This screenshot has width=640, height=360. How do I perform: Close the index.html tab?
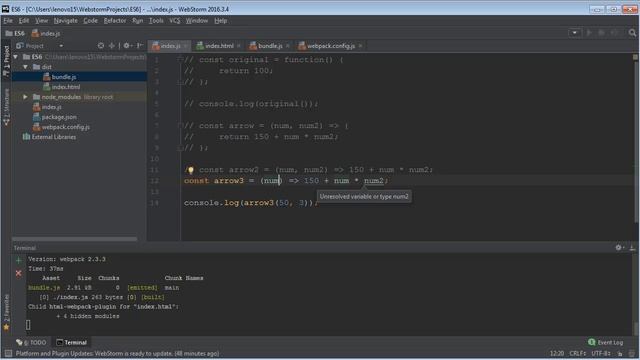tap(239, 46)
